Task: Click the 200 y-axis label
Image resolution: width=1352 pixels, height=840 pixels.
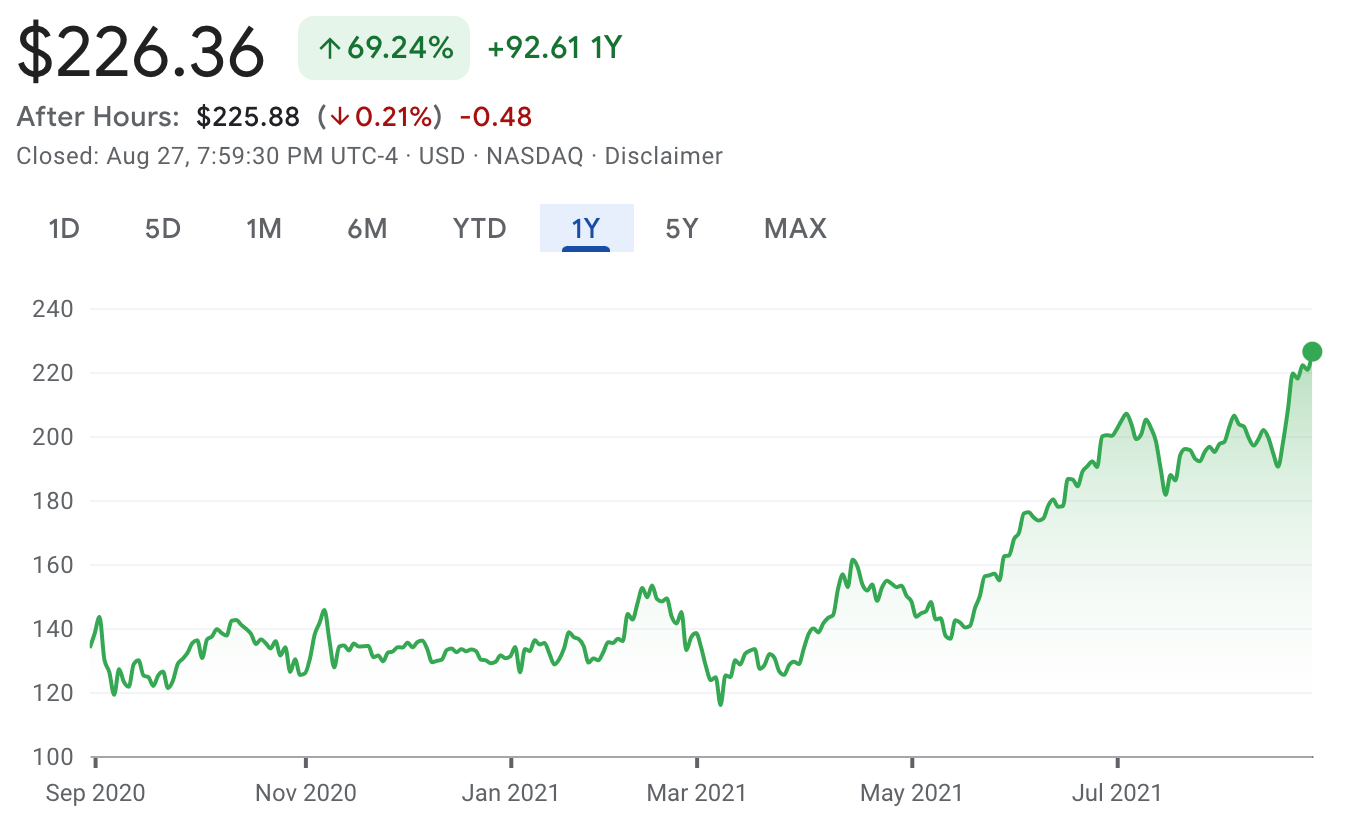Action: [54, 437]
